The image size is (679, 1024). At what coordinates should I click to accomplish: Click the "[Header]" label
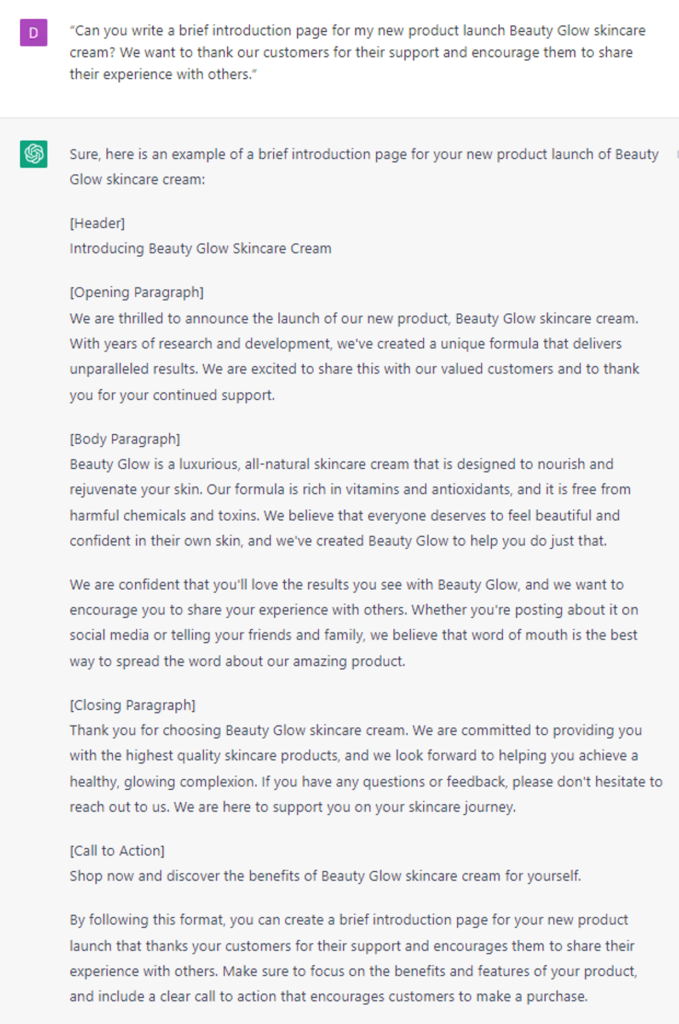[x=97, y=222]
